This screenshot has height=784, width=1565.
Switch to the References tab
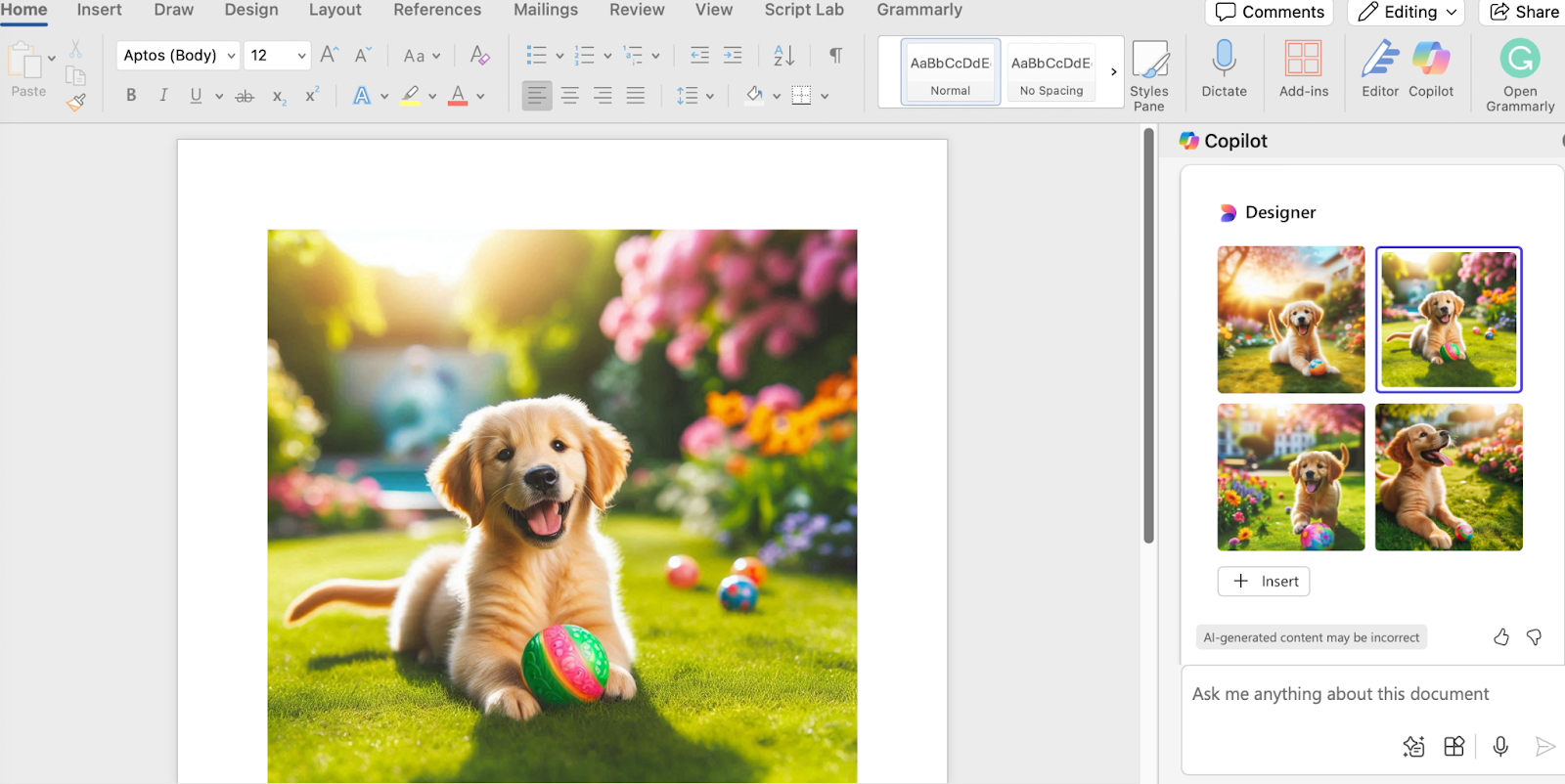click(437, 10)
